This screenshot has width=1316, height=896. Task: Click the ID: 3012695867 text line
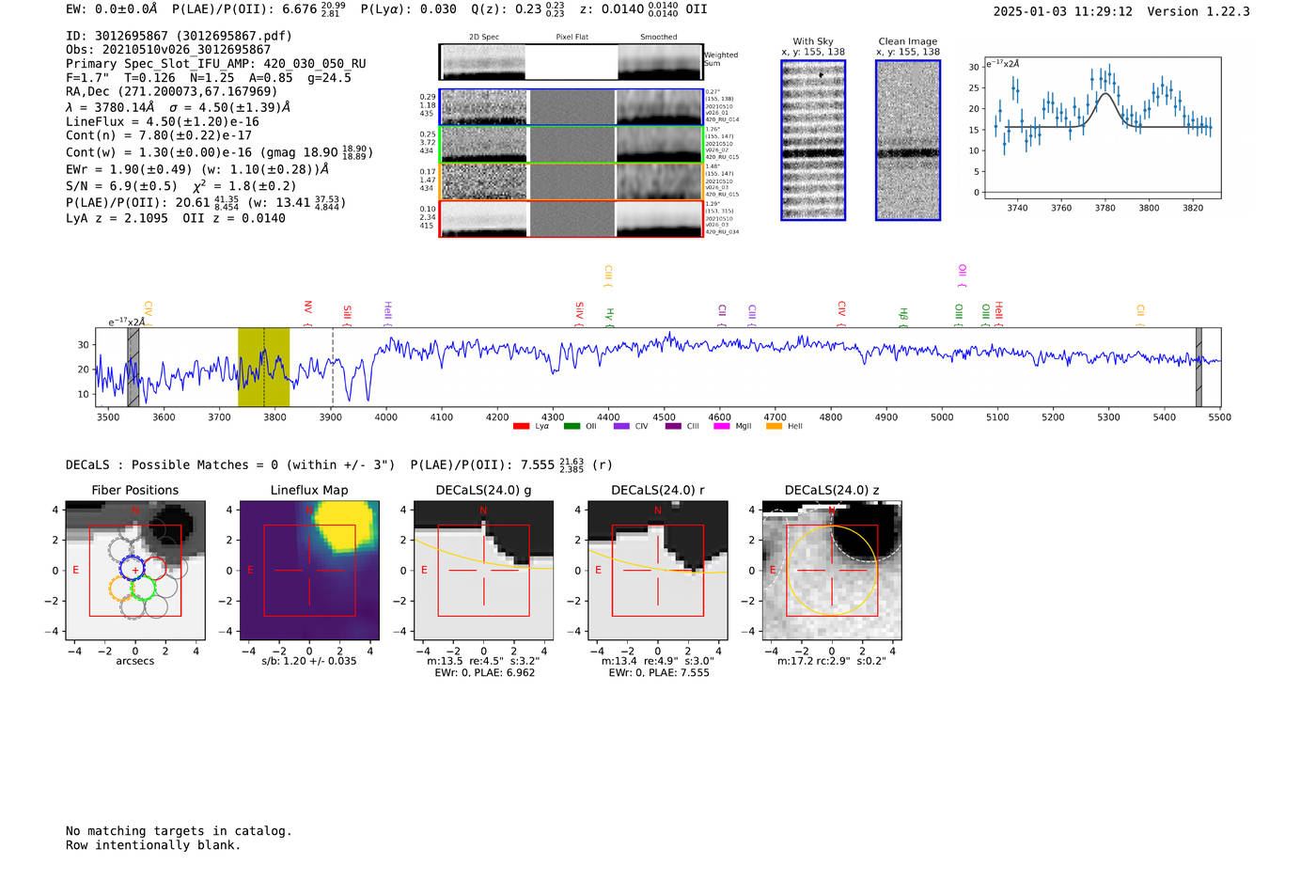(179, 36)
